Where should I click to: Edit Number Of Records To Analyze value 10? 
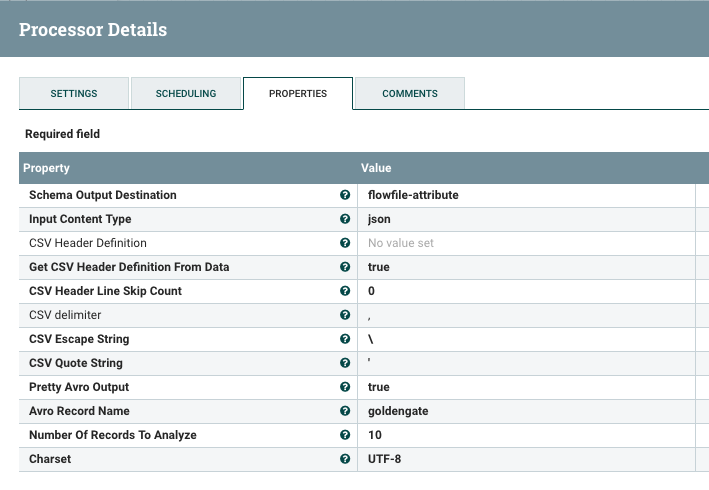coord(526,435)
